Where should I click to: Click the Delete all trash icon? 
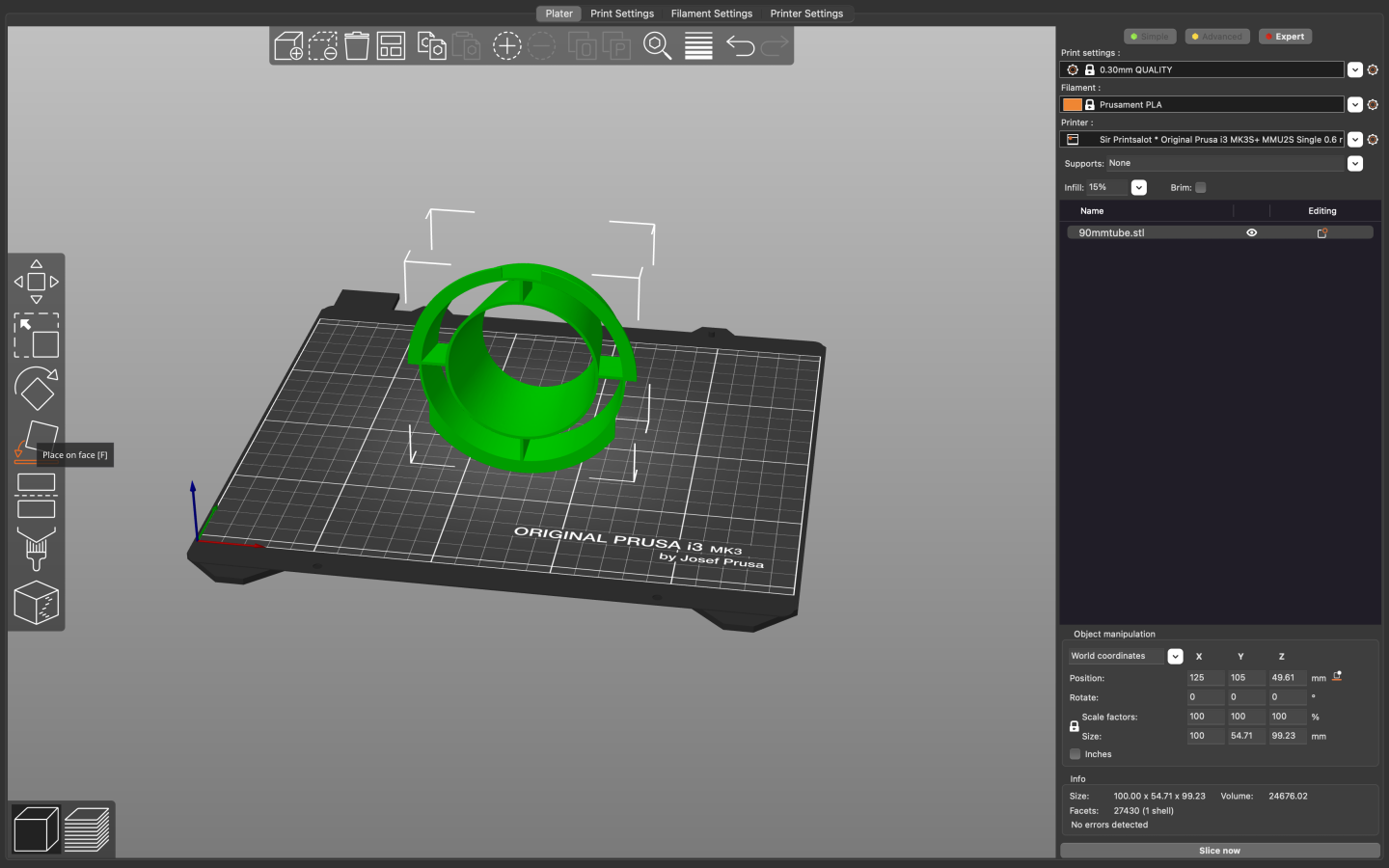pyautogui.click(x=357, y=45)
